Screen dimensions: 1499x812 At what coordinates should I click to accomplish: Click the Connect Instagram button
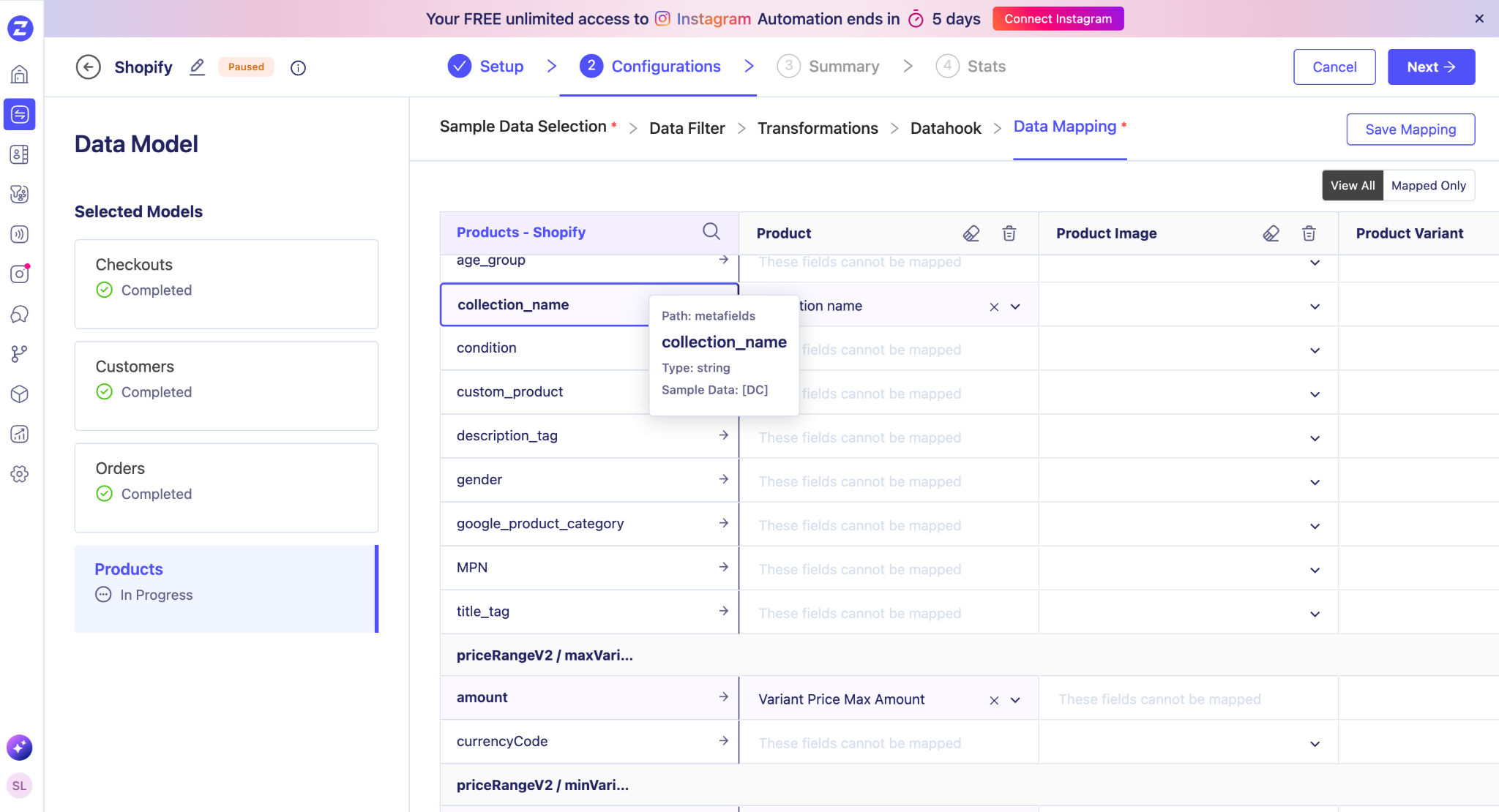click(x=1058, y=19)
